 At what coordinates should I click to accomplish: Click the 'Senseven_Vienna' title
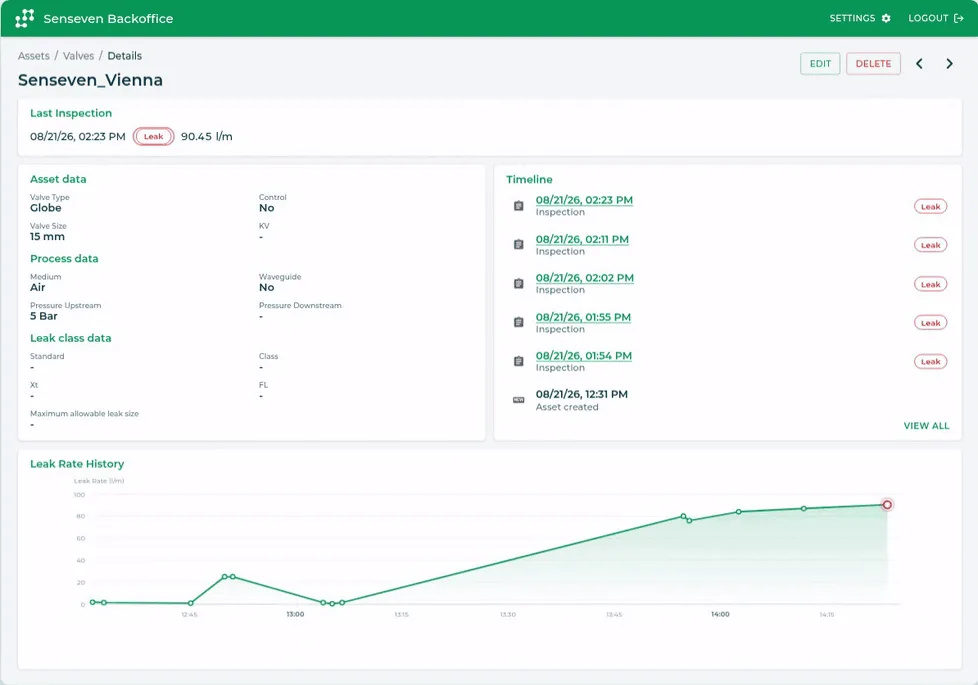click(x=90, y=80)
